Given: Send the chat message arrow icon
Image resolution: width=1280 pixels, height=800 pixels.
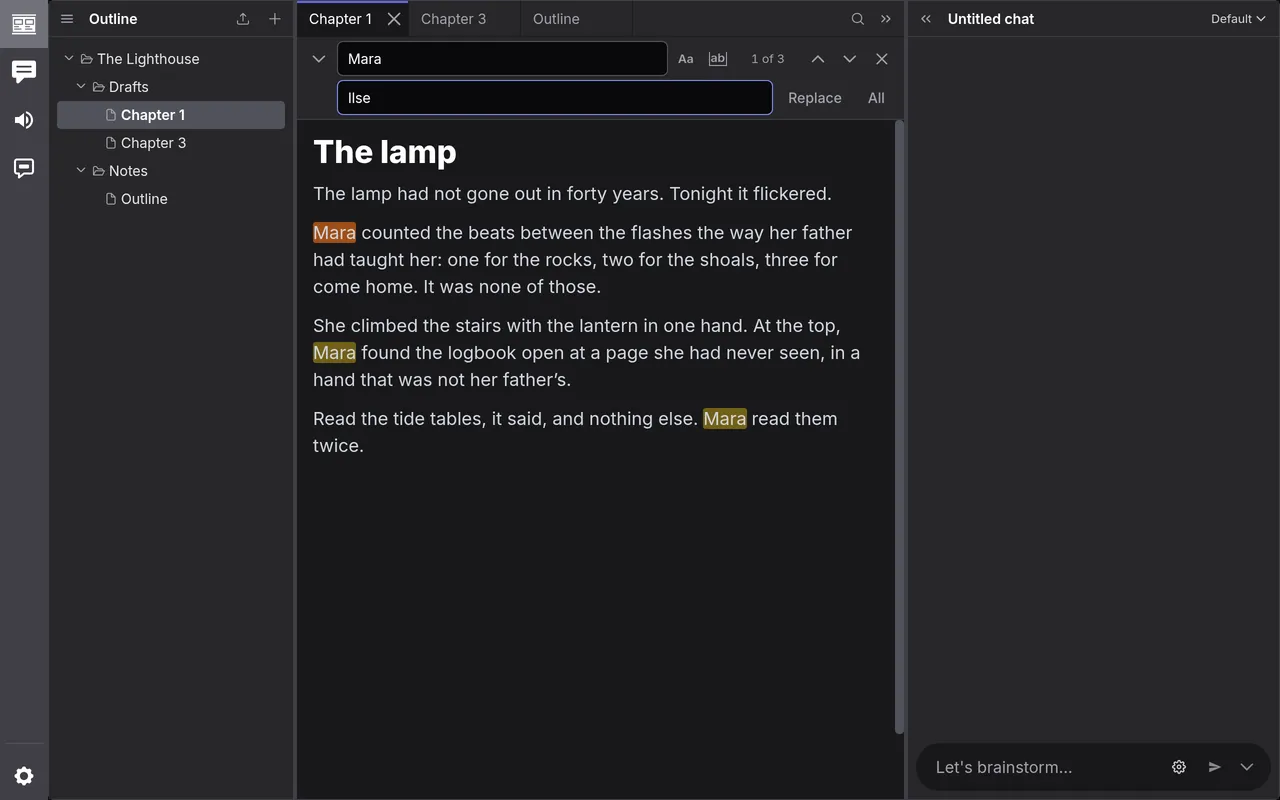Looking at the screenshot, I should (1215, 767).
